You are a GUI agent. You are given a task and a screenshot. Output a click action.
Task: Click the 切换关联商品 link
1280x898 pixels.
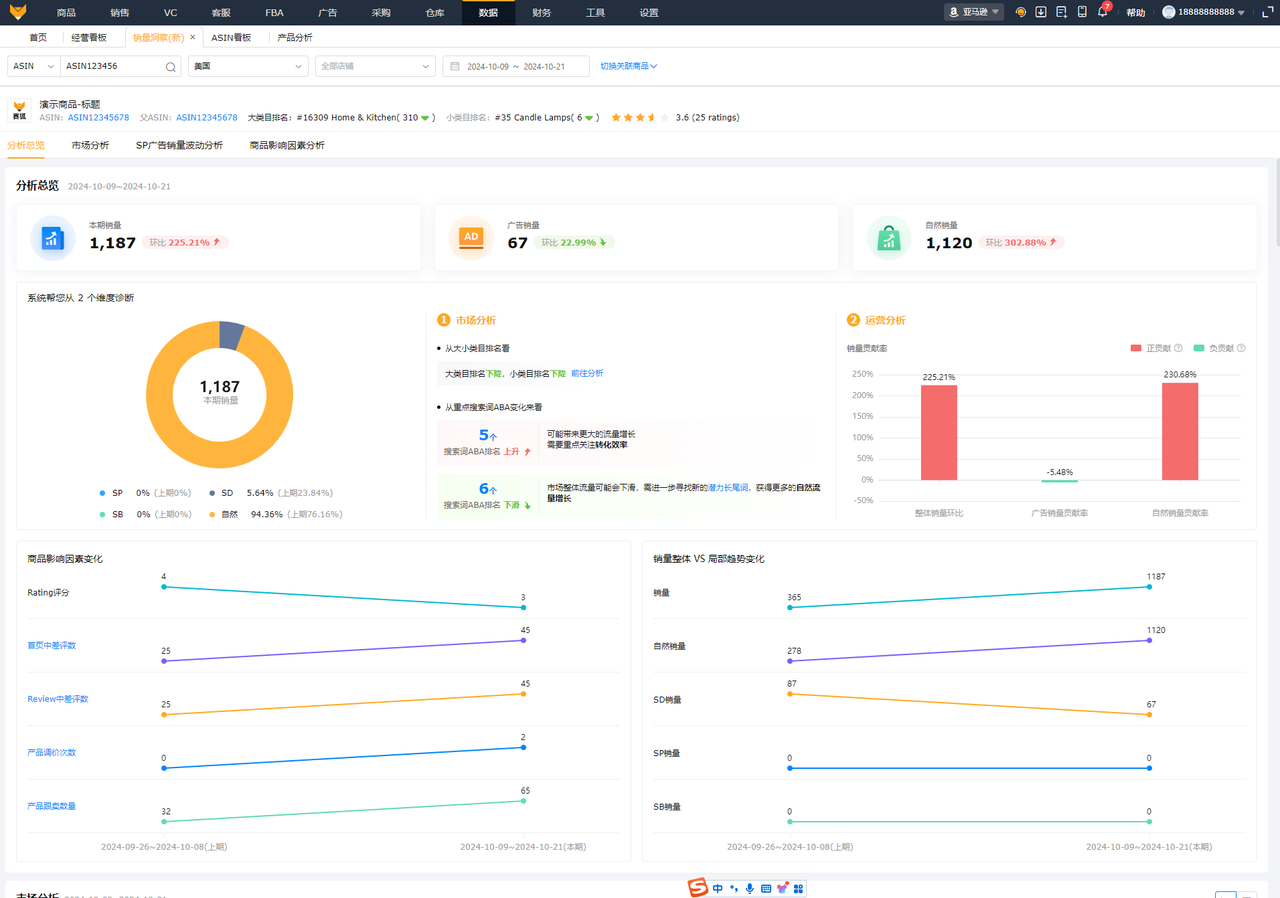tap(628, 66)
